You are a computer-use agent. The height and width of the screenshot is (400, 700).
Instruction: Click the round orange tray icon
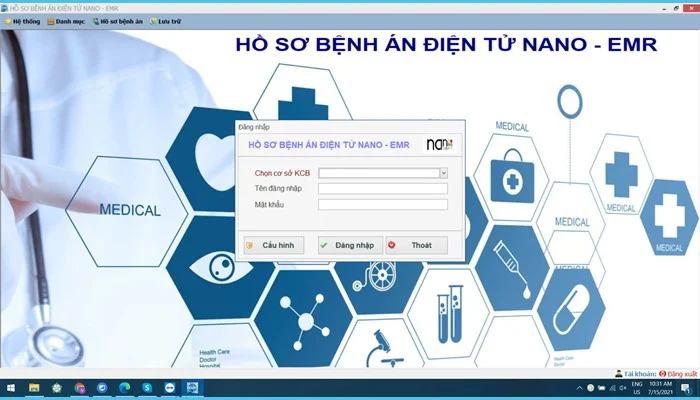tap(591, 388)
